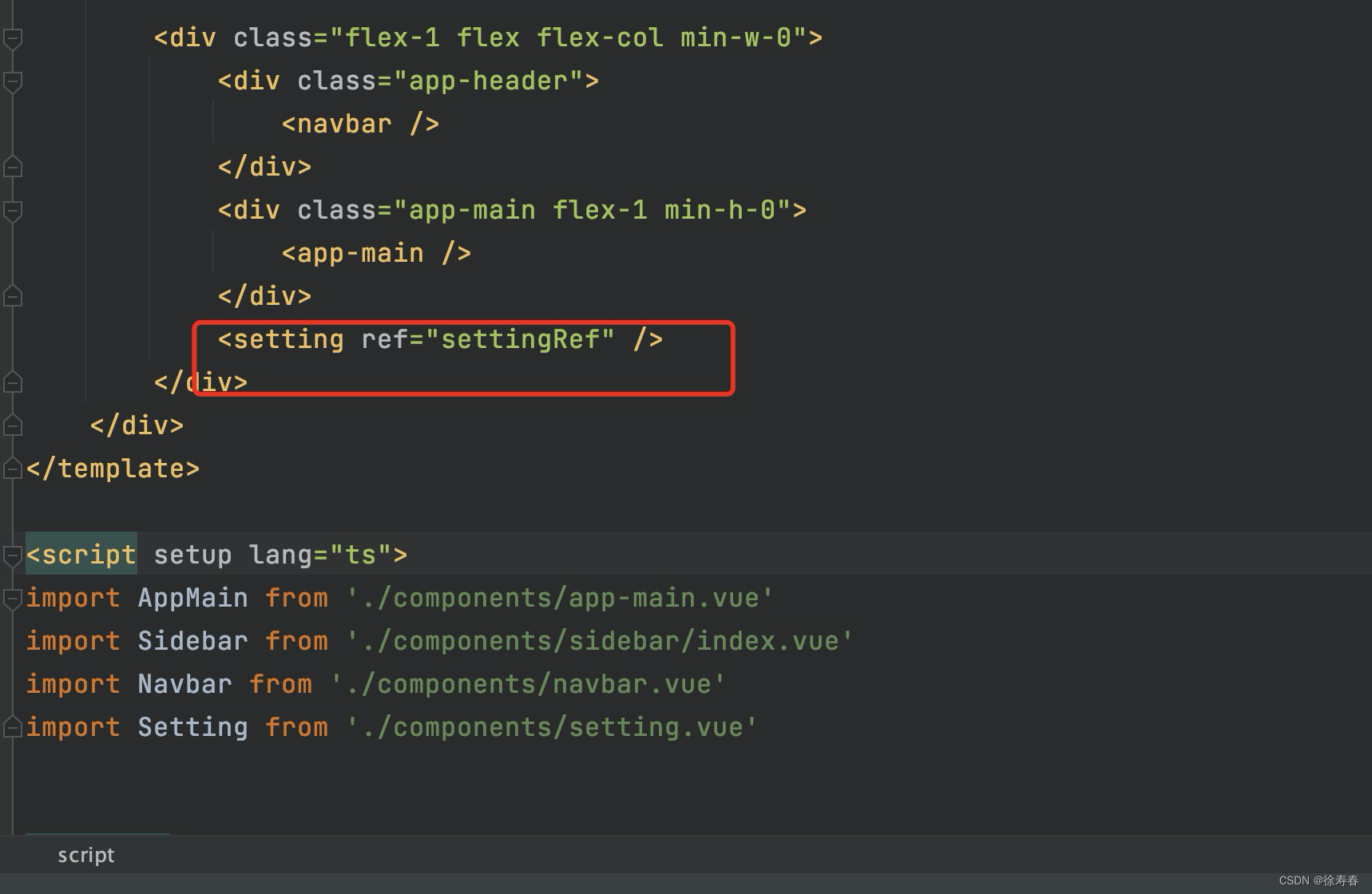Click the highlighted script tag keyword
This screenshot has width=1372, height=894.
81,556
